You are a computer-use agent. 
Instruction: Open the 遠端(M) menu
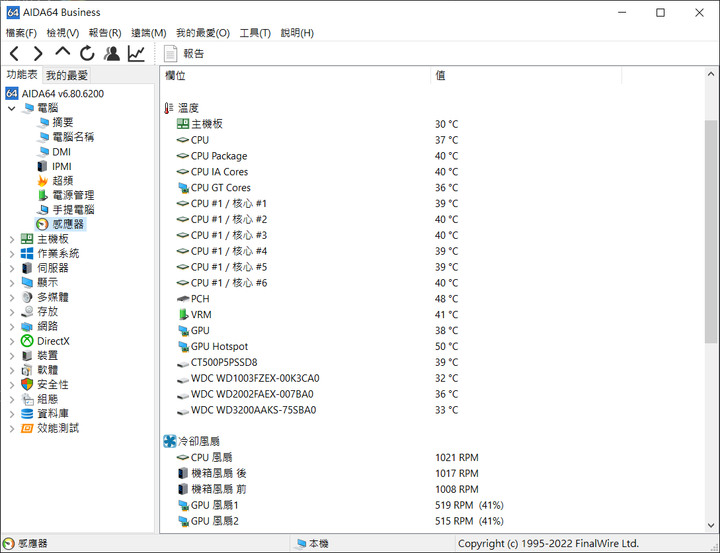[x=148, y=33]
